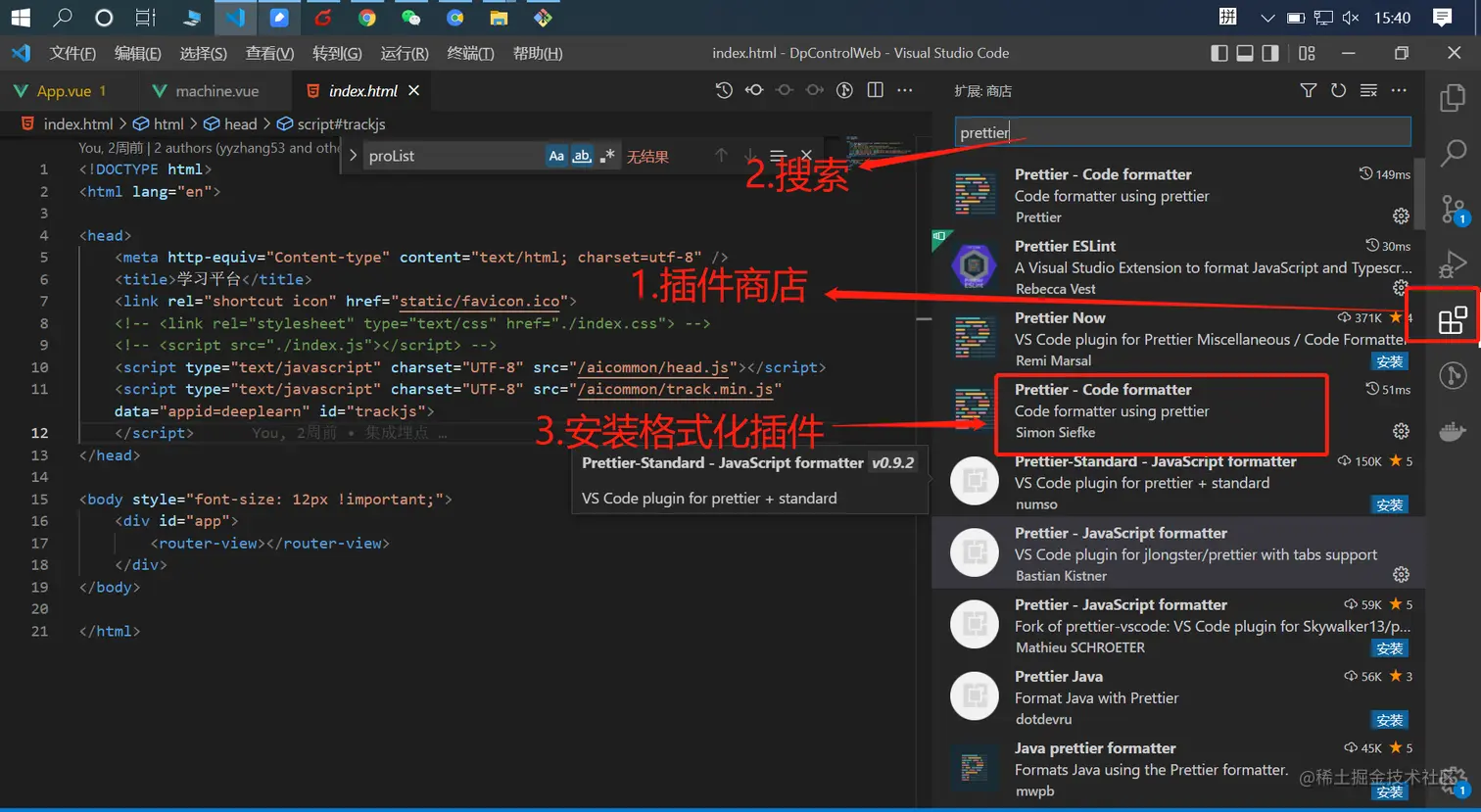Open the extensions filter dropdown
Screen dimensions: 1481x812
click(x=1308, y=90)
